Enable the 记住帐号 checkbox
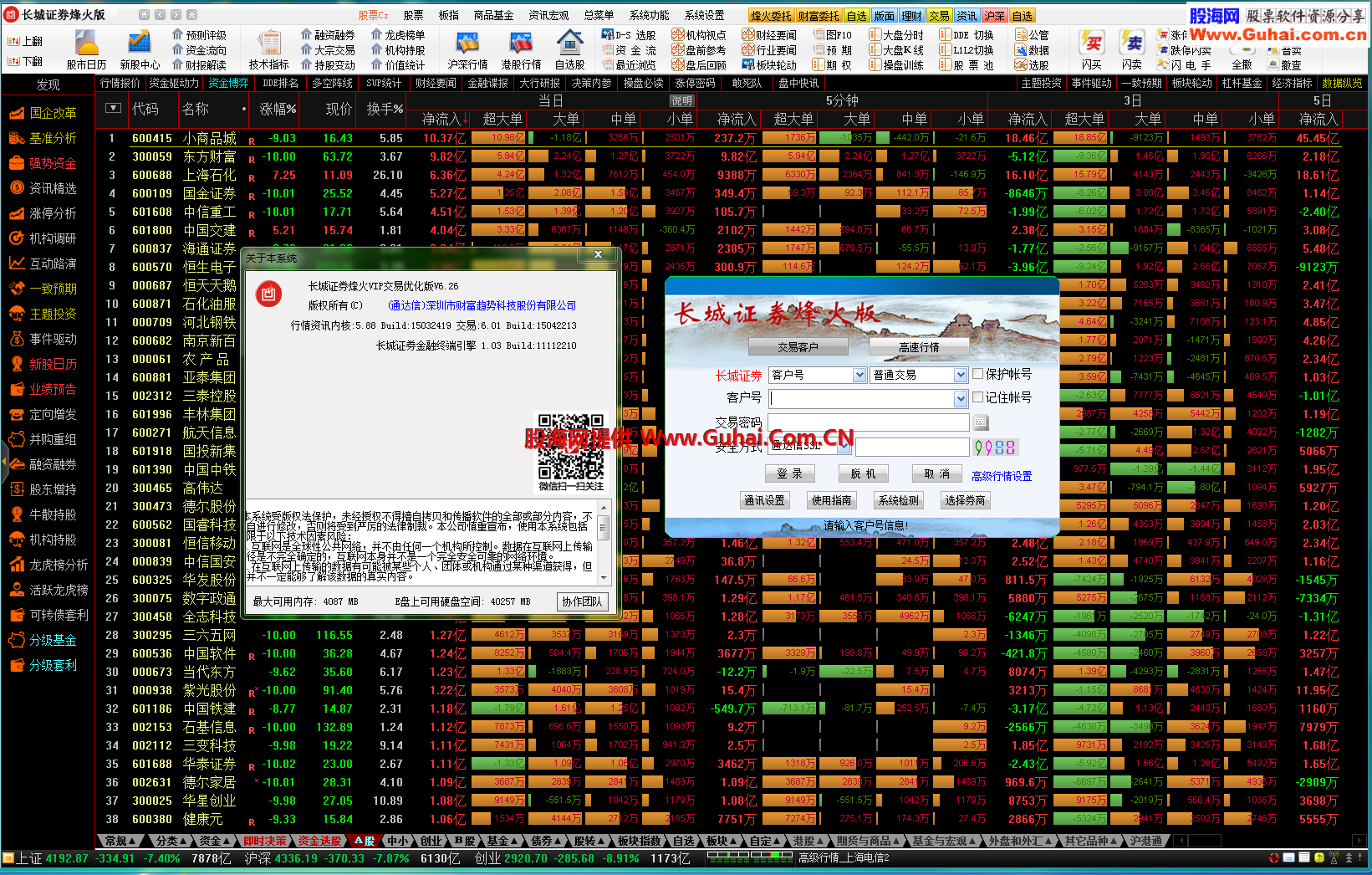The width and height of the screenshot is (1372, 875). pos(978,397)
